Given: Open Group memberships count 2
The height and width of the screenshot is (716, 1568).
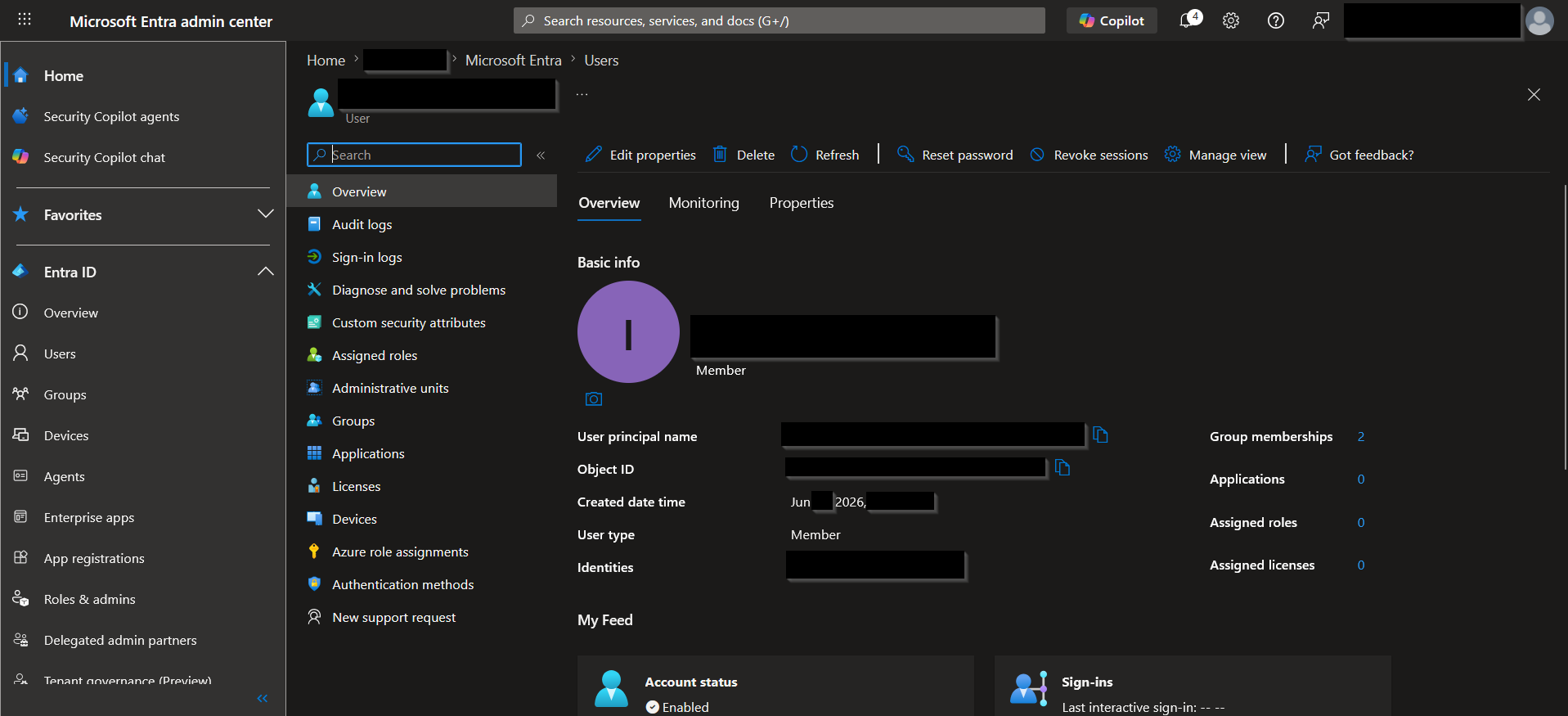Looking at the screenshot, I should pos(1361,437).
